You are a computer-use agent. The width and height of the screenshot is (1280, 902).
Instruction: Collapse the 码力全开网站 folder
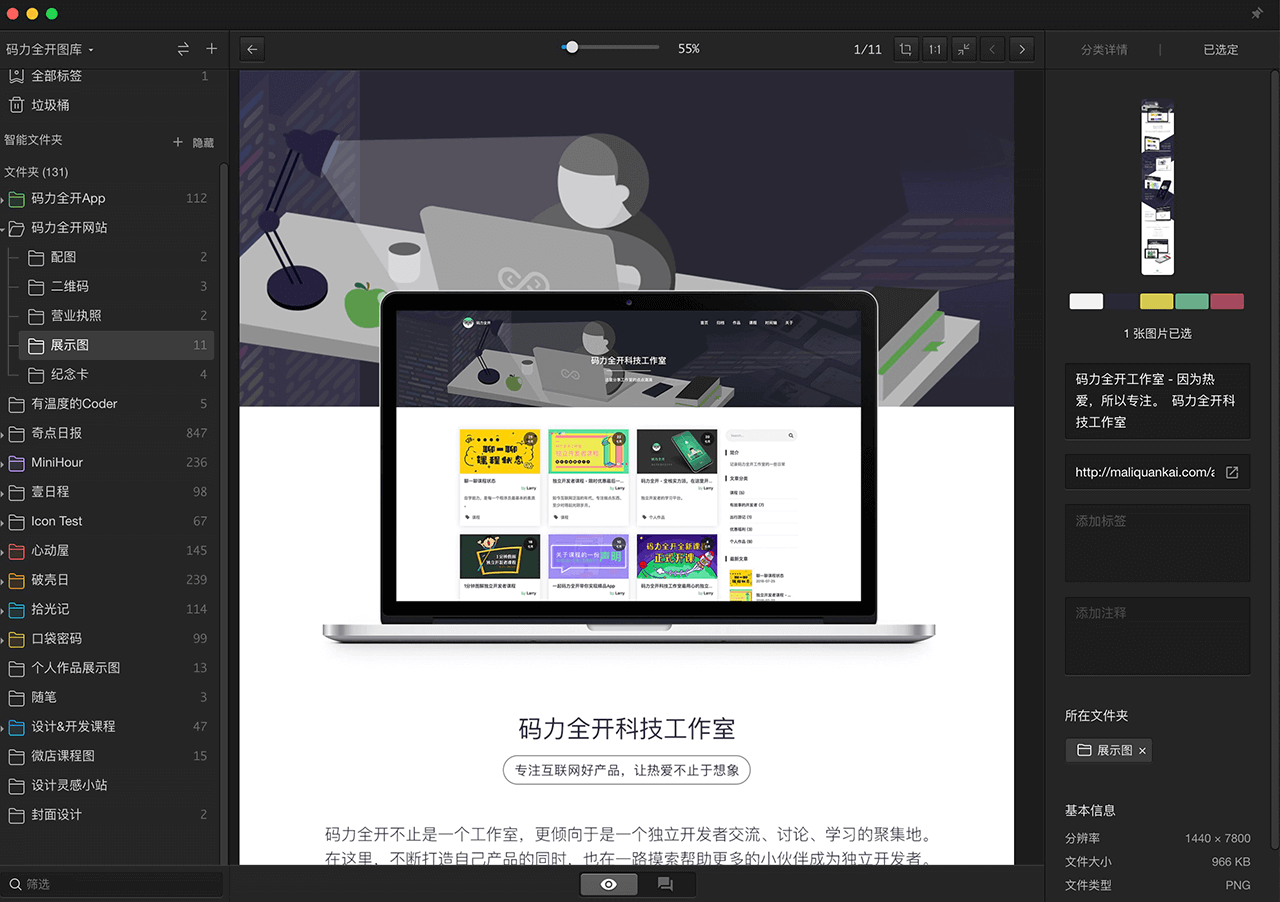tap(4, 229)
